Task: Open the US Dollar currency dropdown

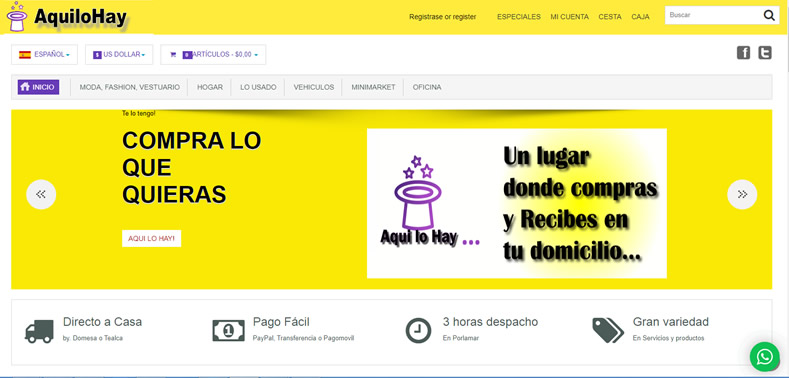Action: 119,54
